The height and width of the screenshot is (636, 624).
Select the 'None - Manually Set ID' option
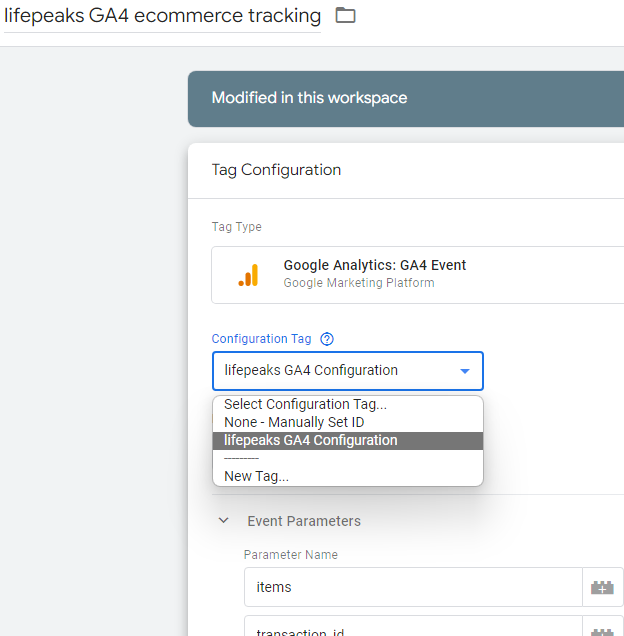point(294,423)
